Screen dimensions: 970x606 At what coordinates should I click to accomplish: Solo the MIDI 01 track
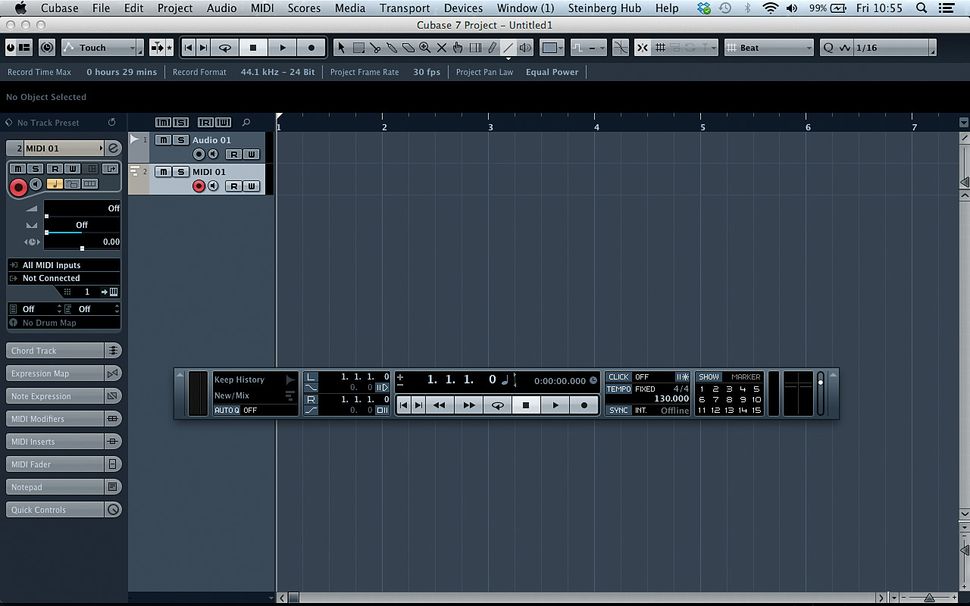(x=180, y=172)
